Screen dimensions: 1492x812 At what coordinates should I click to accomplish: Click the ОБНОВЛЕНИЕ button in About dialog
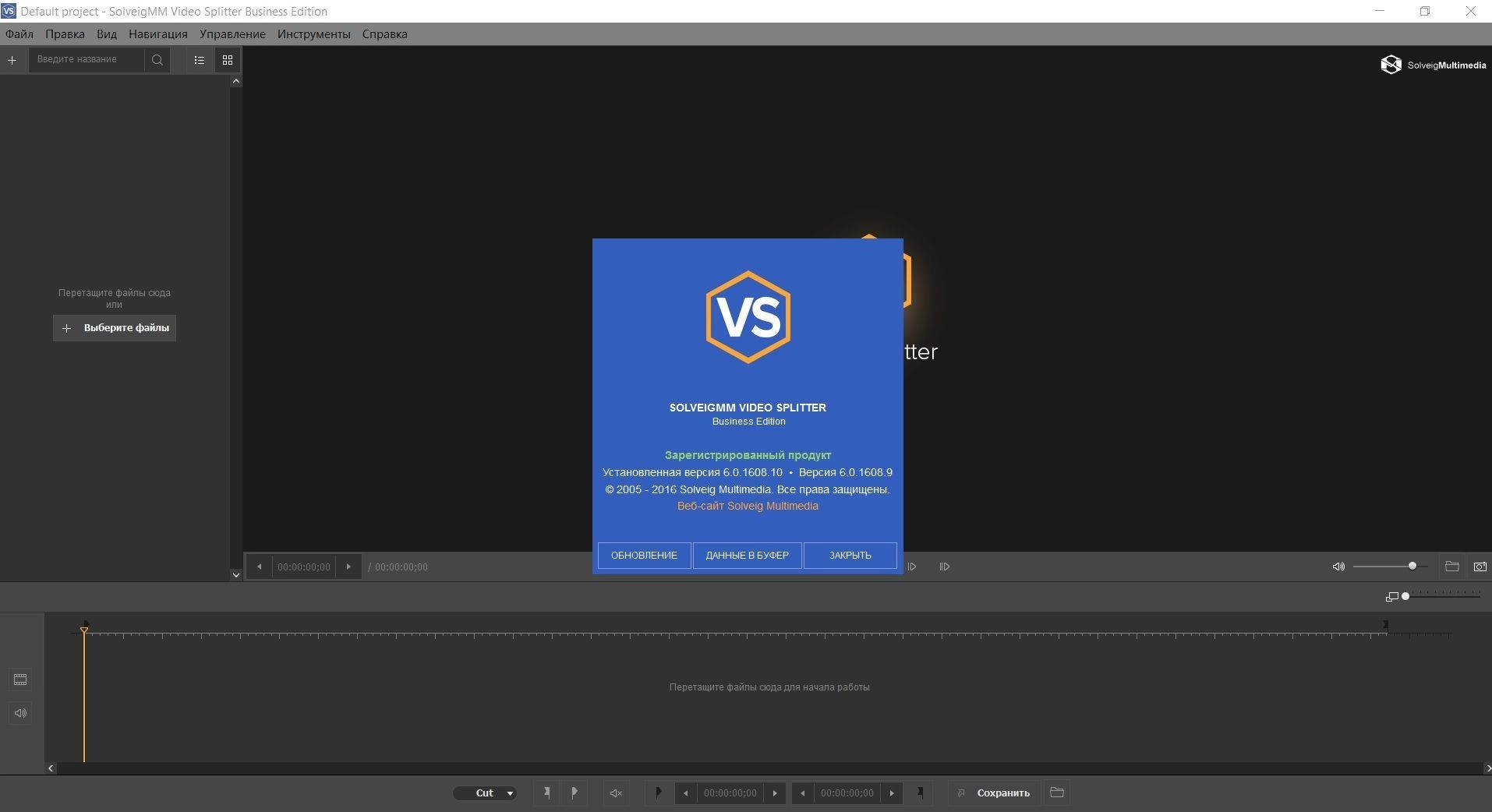[x=644, y=556]
